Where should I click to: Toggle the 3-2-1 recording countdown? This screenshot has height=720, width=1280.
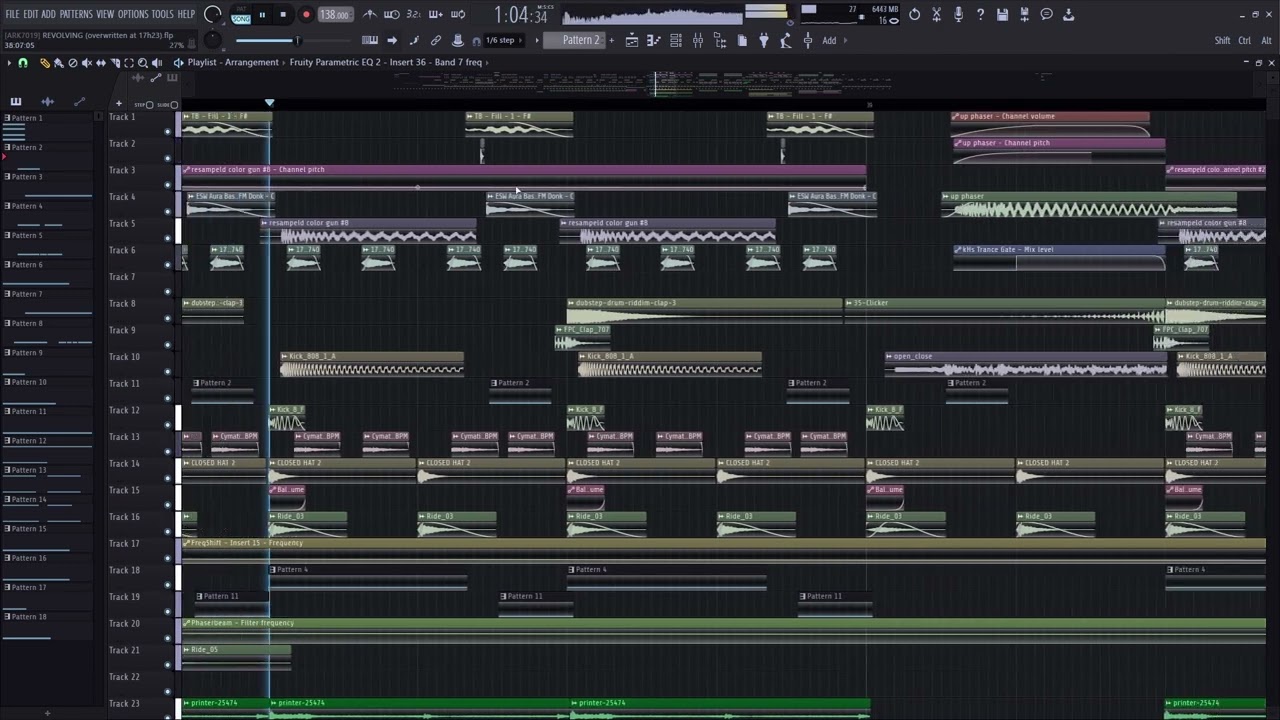click(x=414, y=14)
